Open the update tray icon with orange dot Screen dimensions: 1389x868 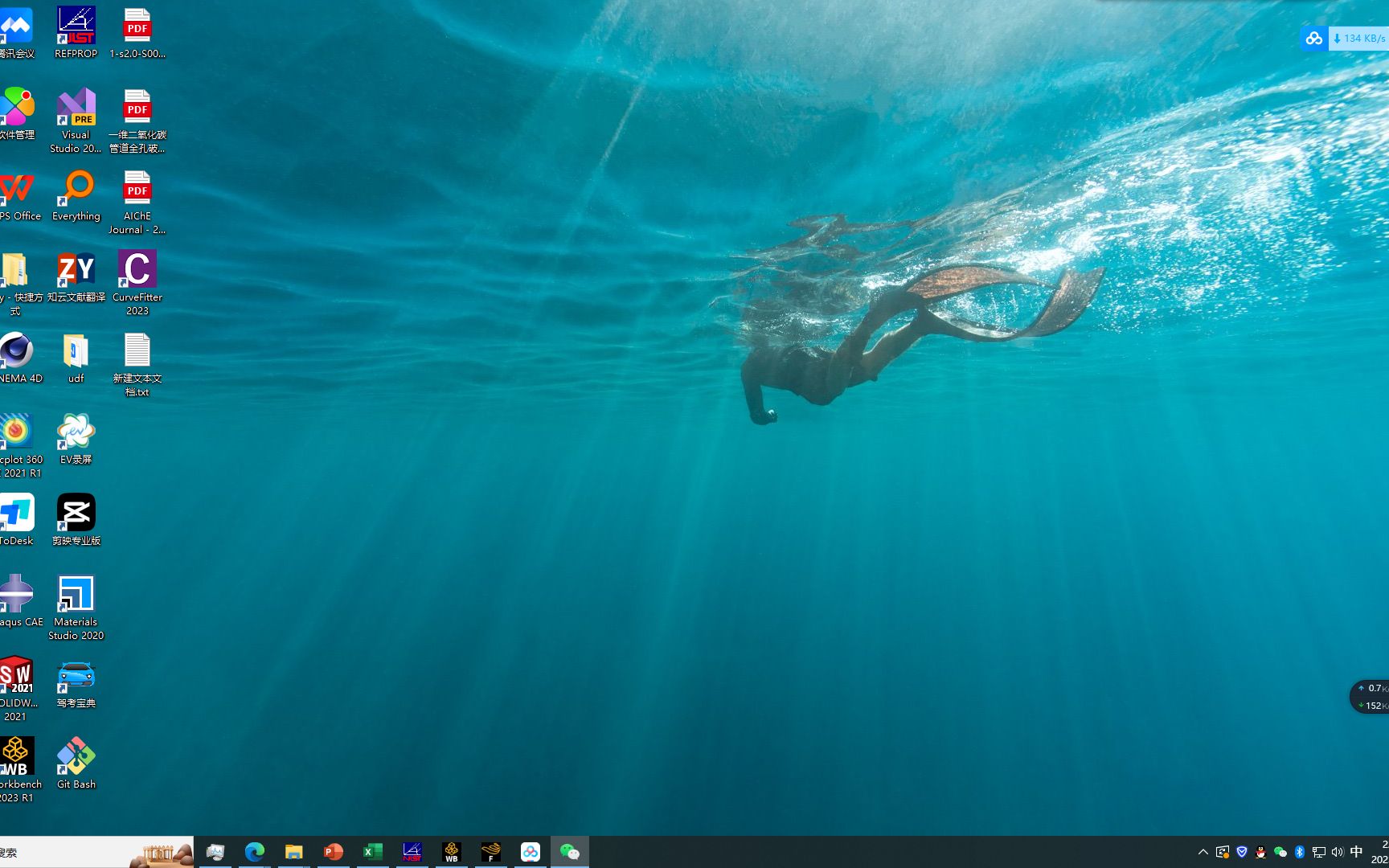click(1222, 852)
